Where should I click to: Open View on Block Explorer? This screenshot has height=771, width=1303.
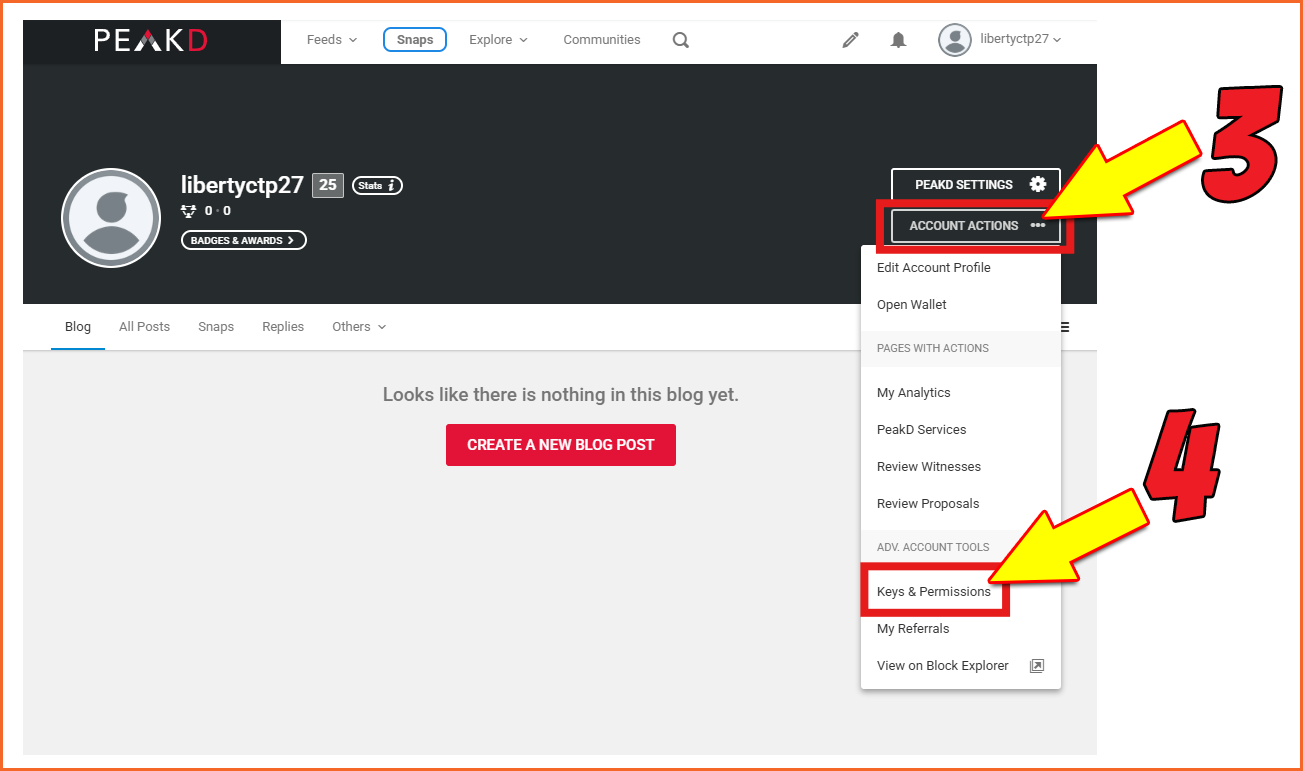click(961, 666)
